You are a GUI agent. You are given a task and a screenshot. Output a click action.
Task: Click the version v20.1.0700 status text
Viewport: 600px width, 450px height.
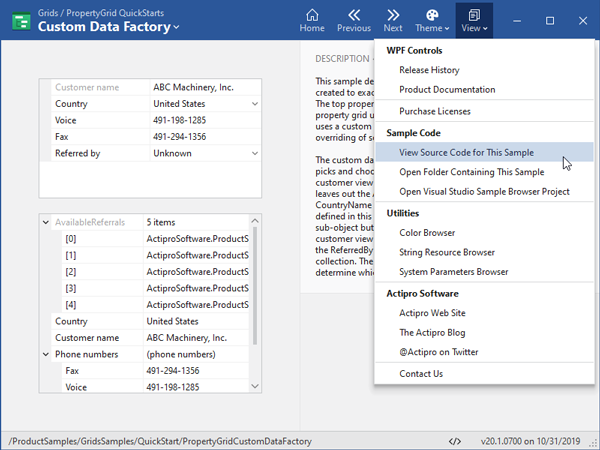[530, 441]
